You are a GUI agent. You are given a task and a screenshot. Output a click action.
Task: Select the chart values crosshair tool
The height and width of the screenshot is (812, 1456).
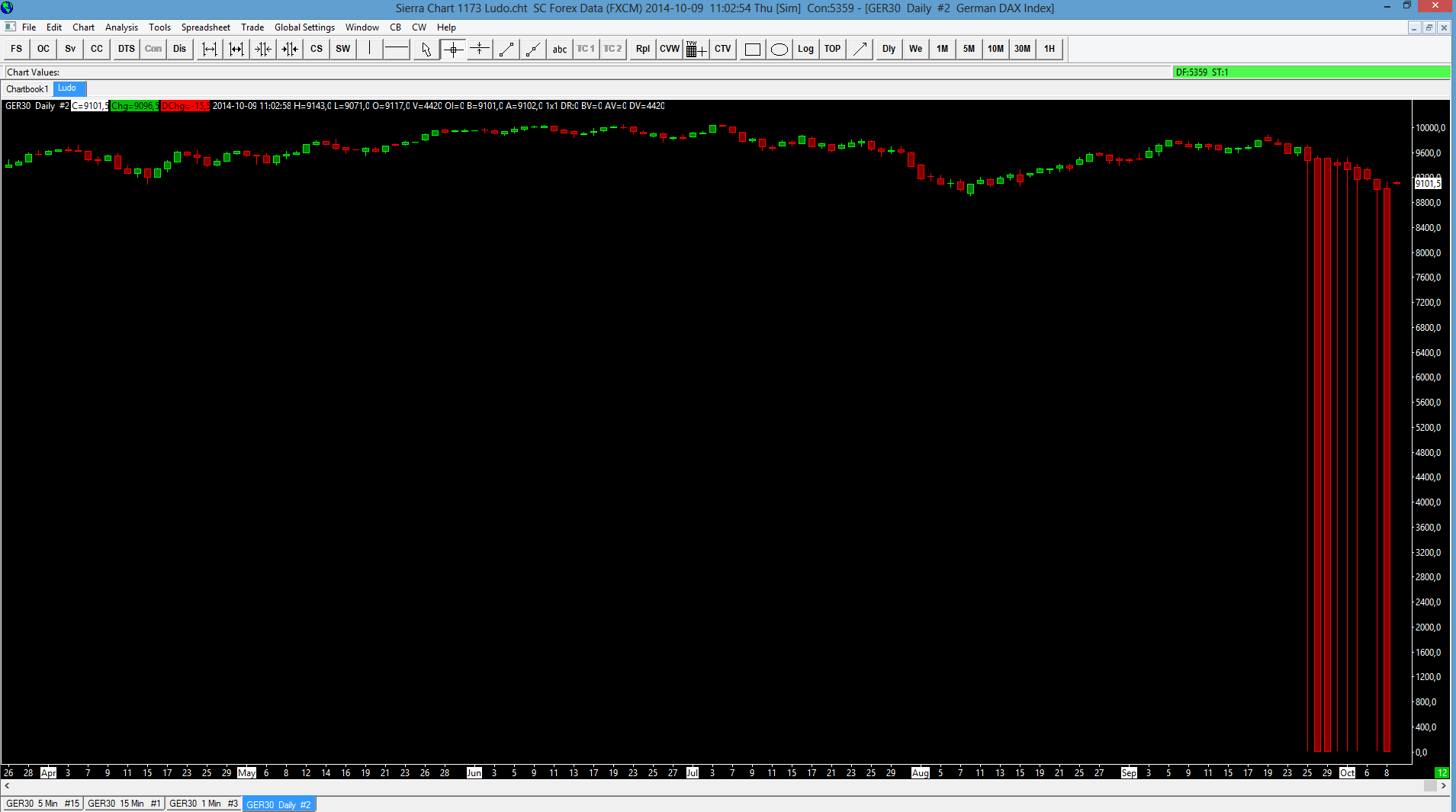click(453, 49)
